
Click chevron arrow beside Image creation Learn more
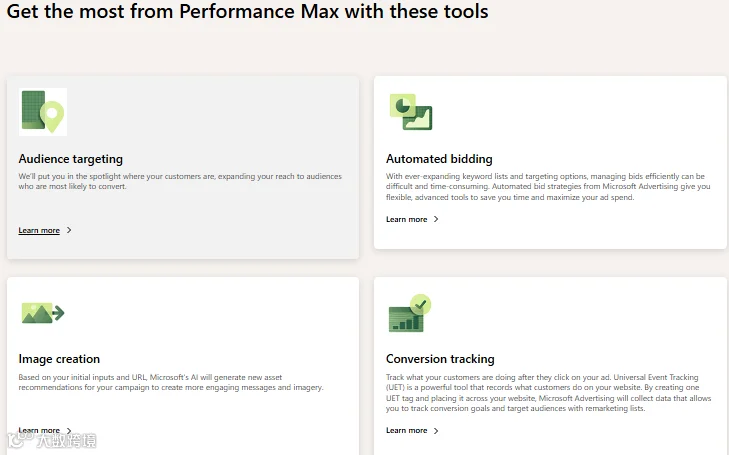point(69,430)
